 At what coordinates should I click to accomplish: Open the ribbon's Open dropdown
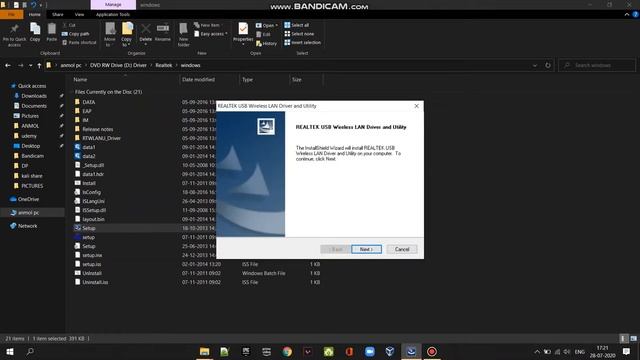coord(267,25)
